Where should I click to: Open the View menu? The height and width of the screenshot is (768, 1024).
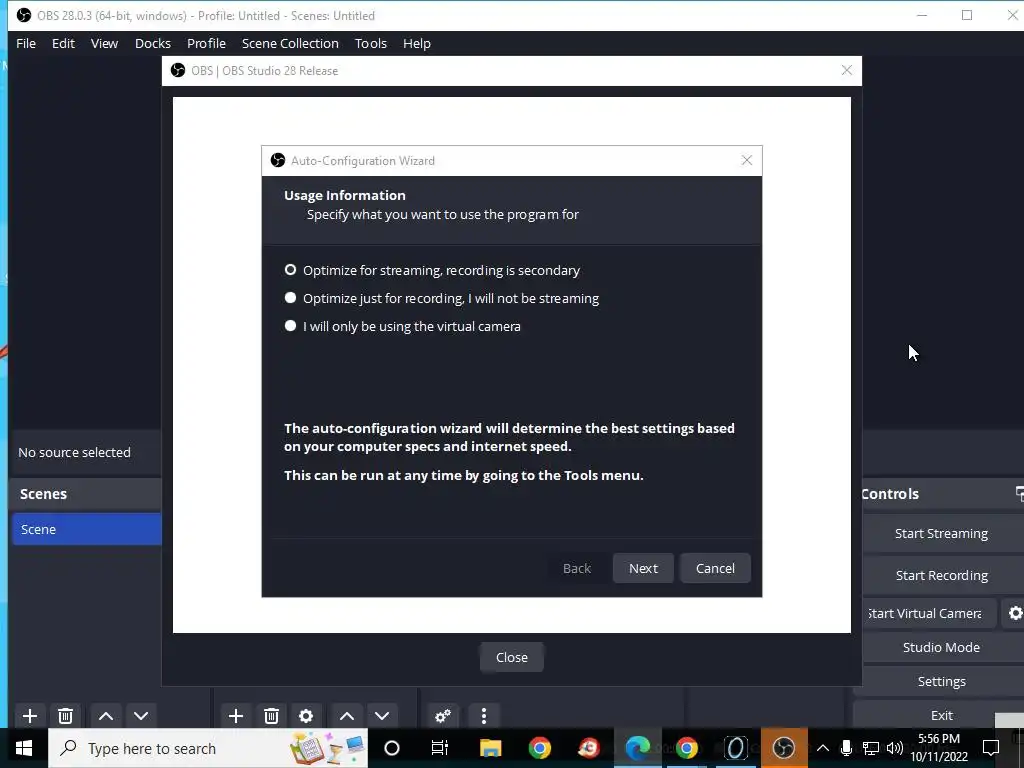coord(104,44)
